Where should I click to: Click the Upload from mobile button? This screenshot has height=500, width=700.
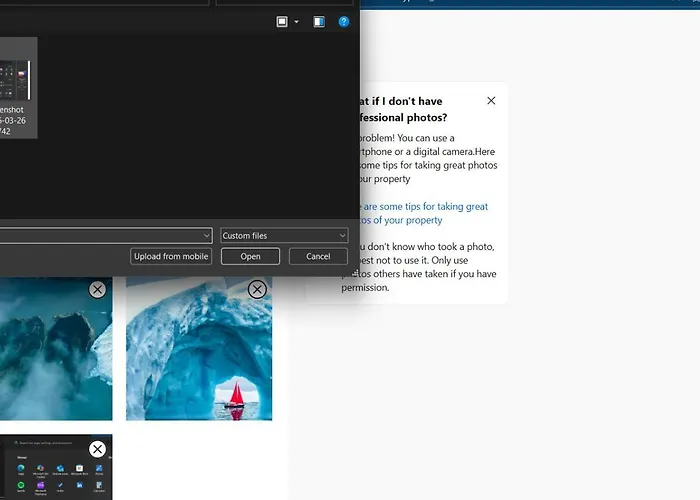click(x=171, y=256)
